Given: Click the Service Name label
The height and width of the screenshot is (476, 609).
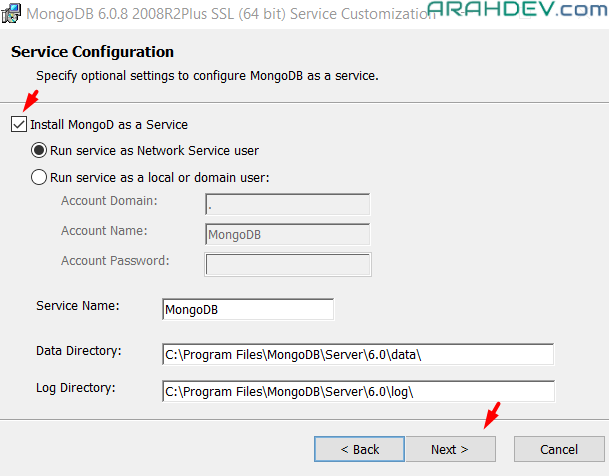Looking at the screenshot, I should (x=78, y=306).
